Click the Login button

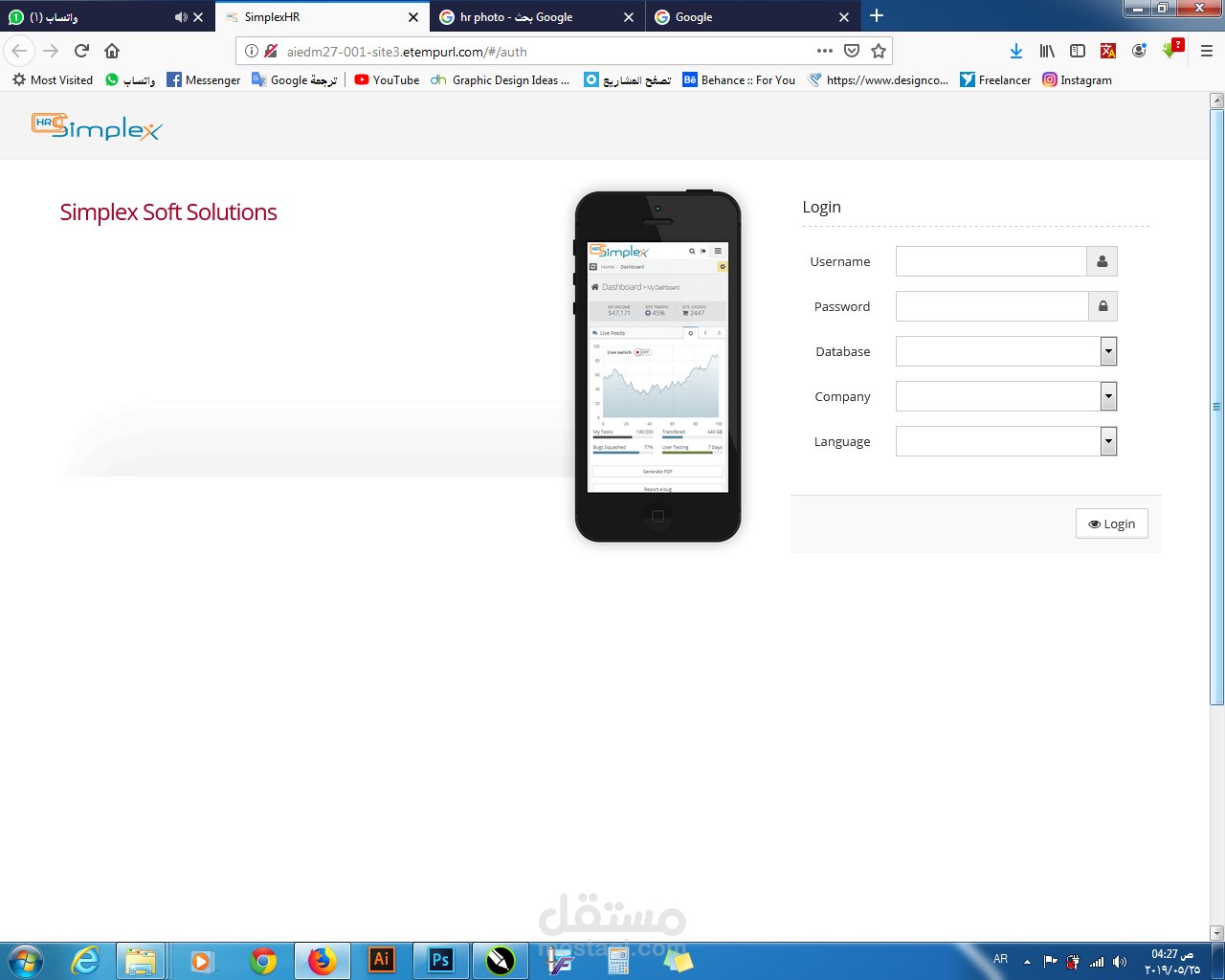[1112, 523]
